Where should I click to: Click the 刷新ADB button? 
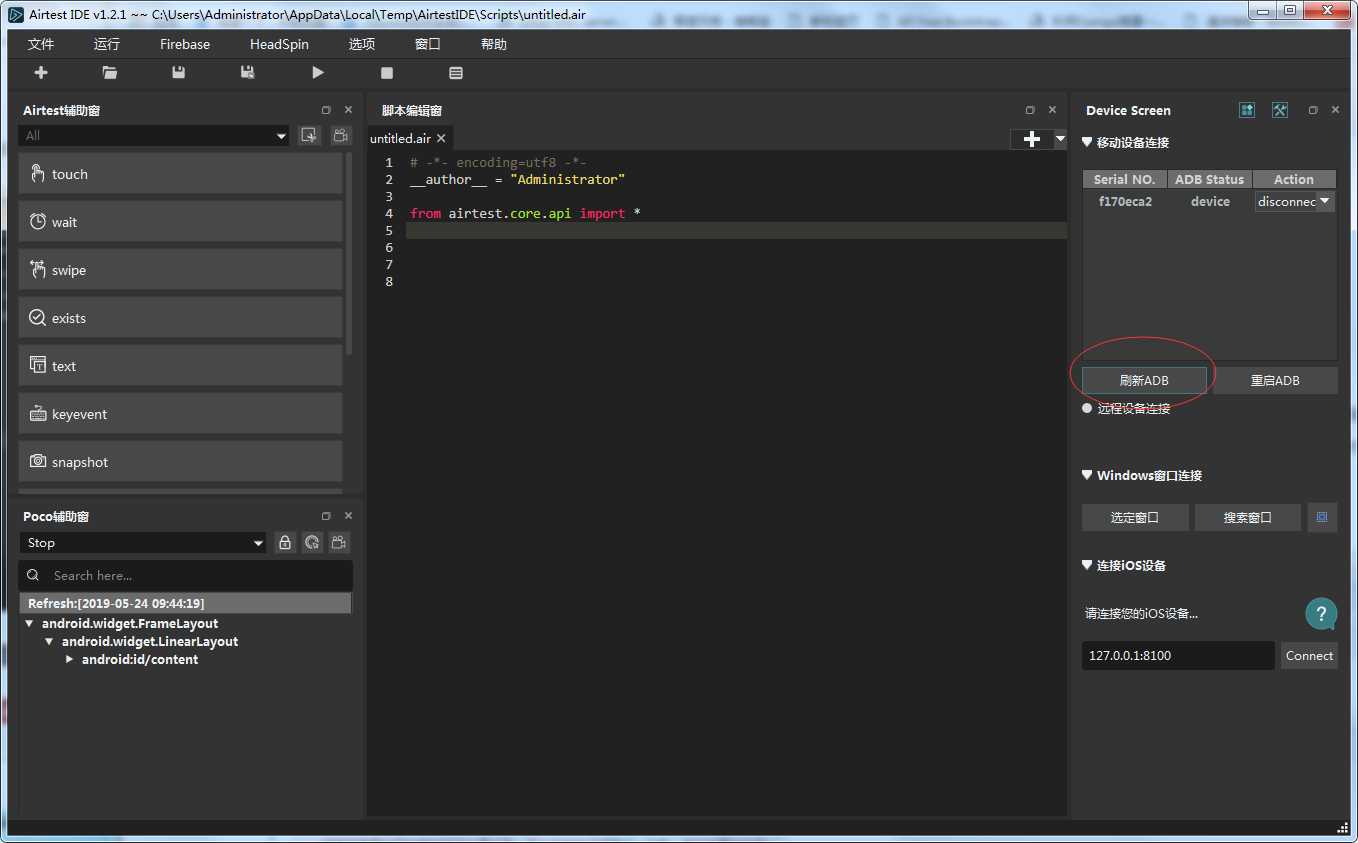tap(1144, 380)
